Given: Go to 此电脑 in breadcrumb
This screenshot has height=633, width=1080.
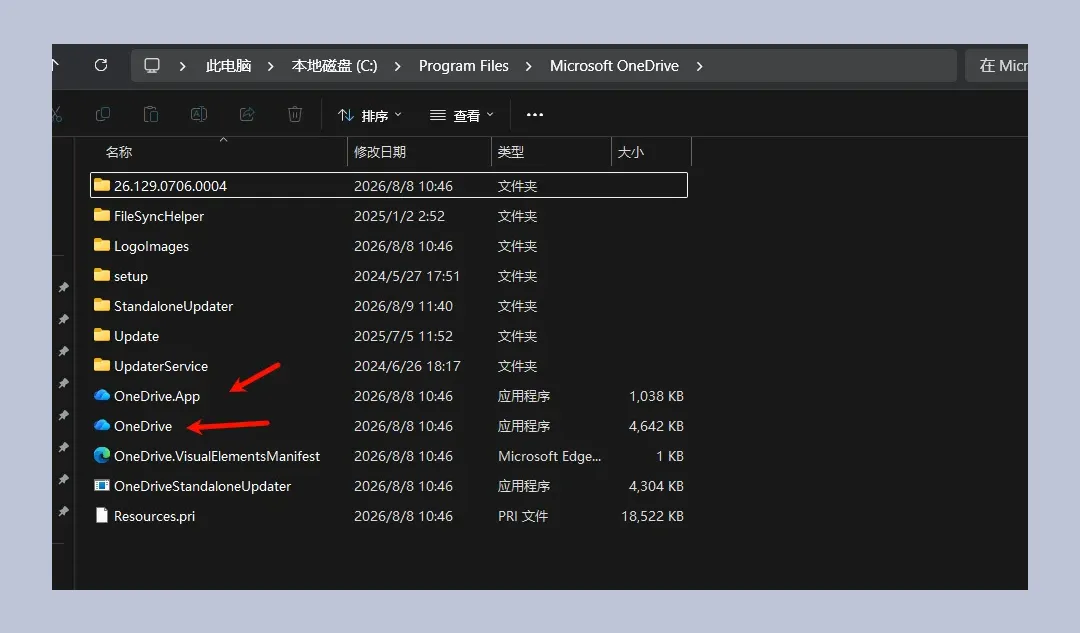Looking at the screenshot, I should (229, 66).
